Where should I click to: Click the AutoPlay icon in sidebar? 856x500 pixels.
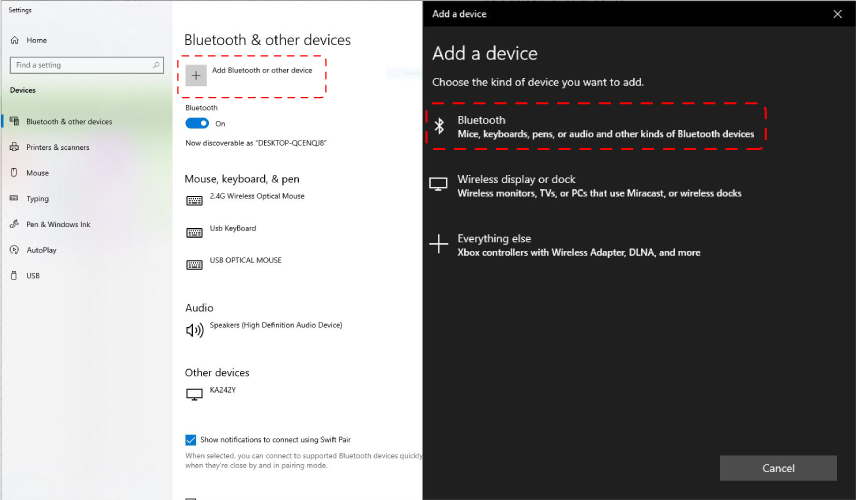[15, 249]
